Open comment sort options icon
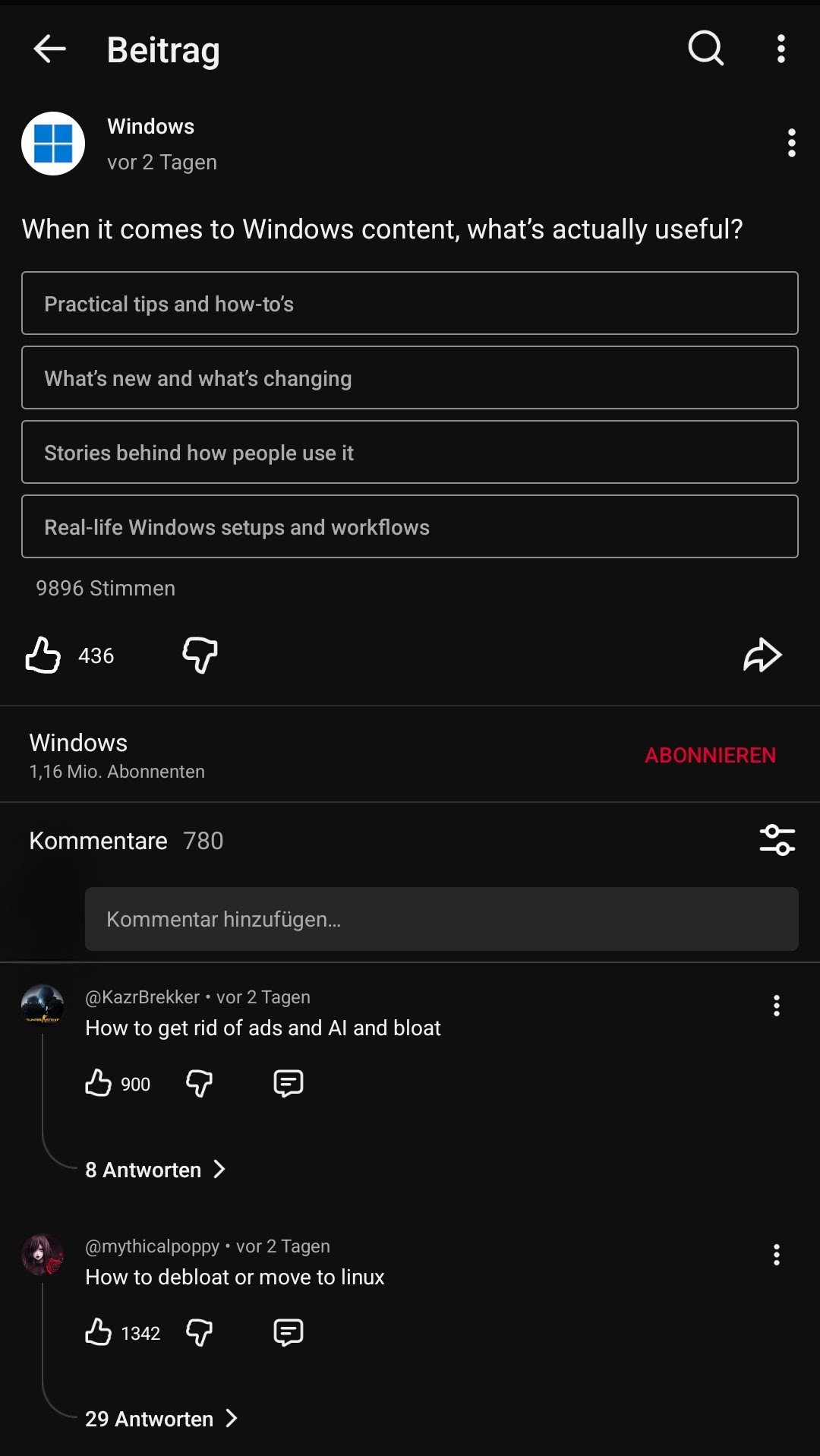The image size is (820, 1456). click(x=777, y=840)
